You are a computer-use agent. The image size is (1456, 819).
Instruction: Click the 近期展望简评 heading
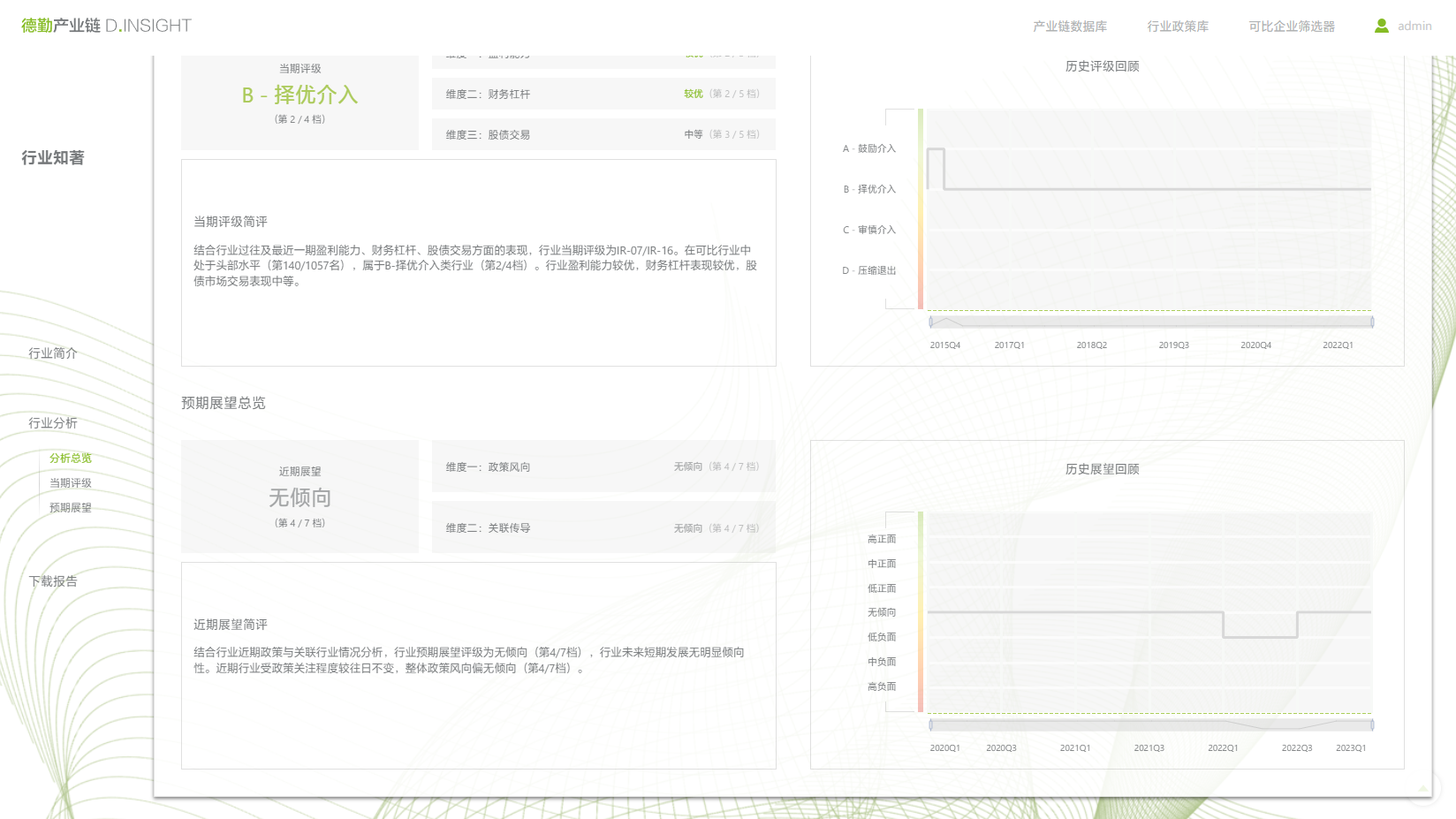click(231, 625)
